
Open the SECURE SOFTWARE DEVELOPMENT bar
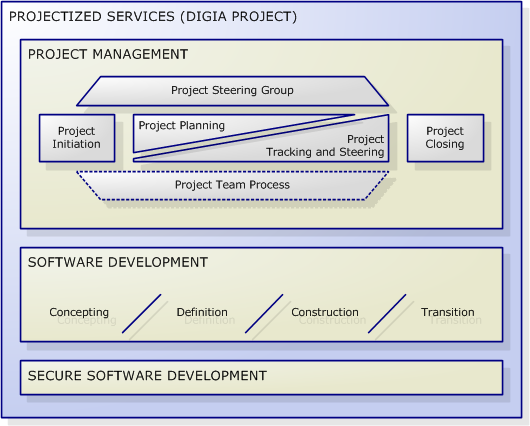click(261, 377)
